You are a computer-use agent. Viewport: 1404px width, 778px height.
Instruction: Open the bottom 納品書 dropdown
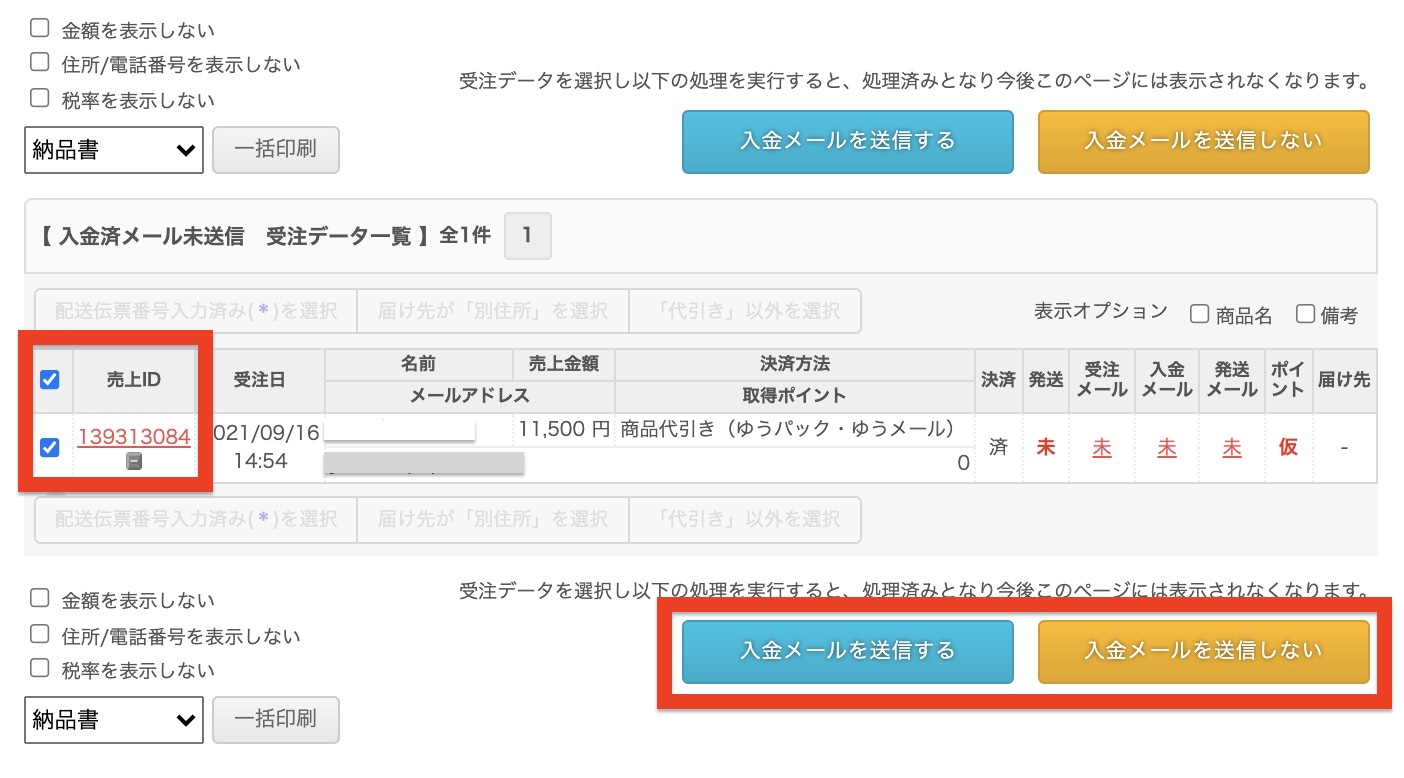[x=114, y=720]
